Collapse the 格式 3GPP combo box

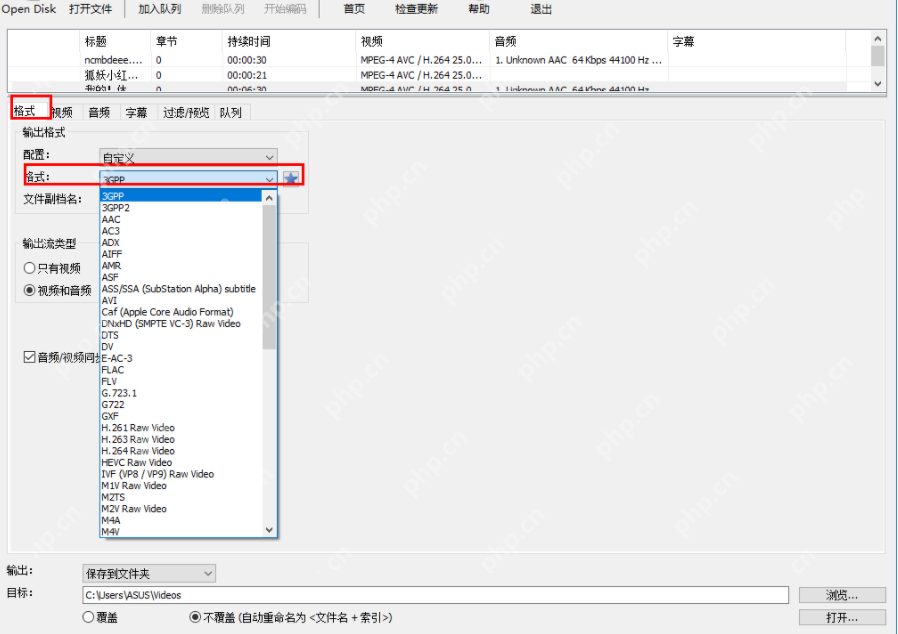pyautogui.click(x=188, y=179)
